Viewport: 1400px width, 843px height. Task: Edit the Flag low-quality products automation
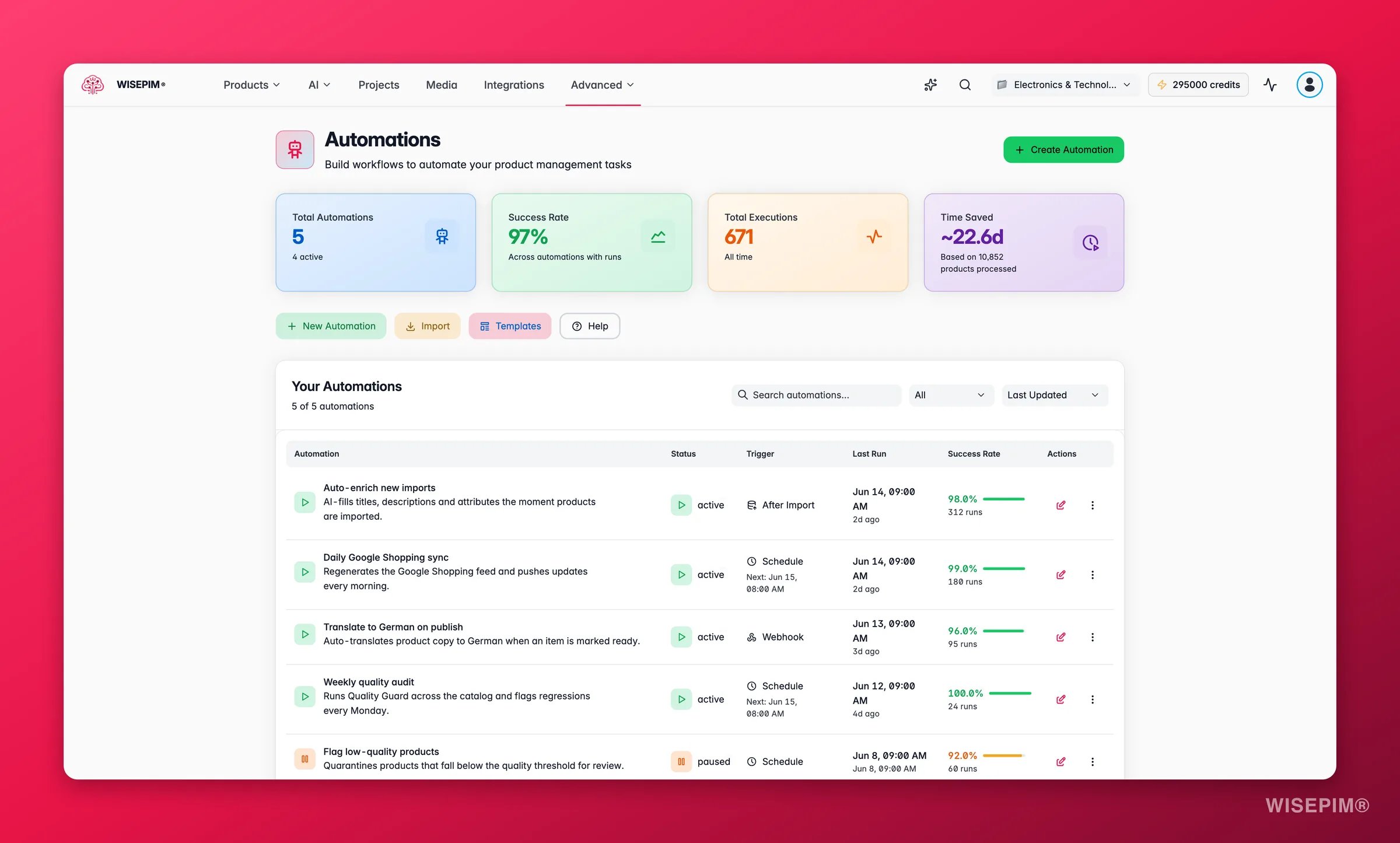[1060, 761]
